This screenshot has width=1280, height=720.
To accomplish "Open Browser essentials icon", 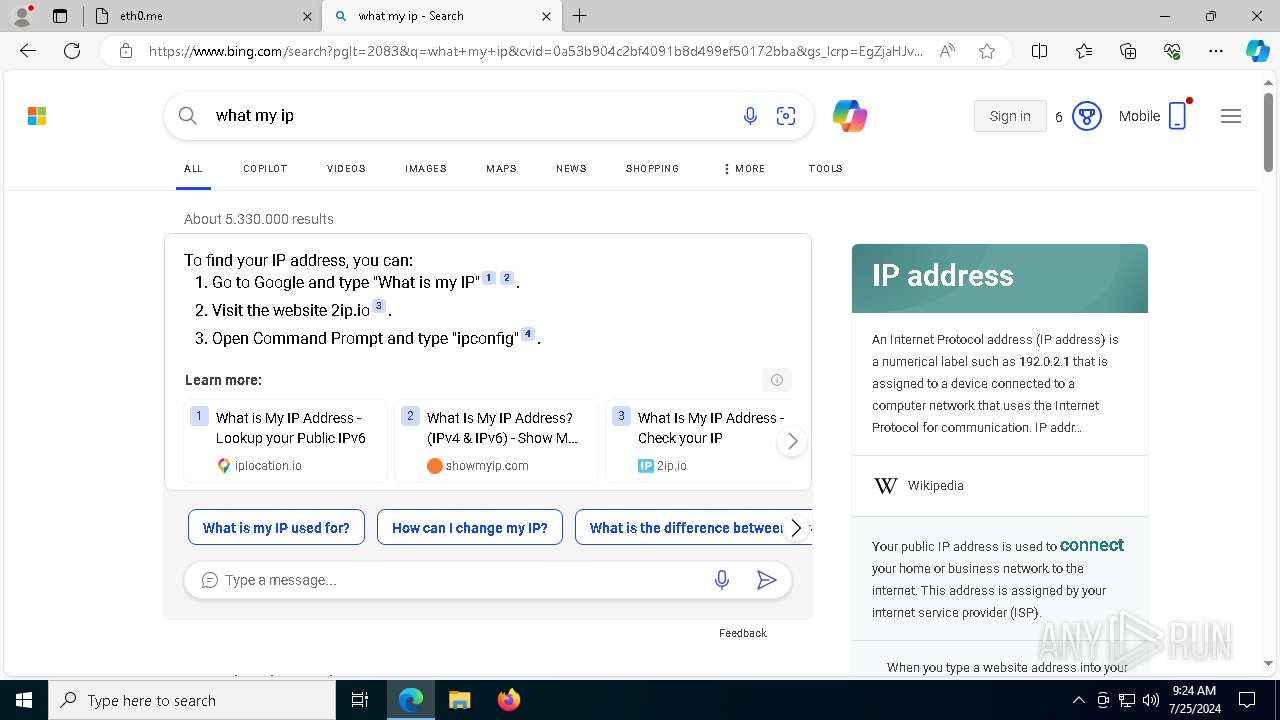I will pos(1172,51).
